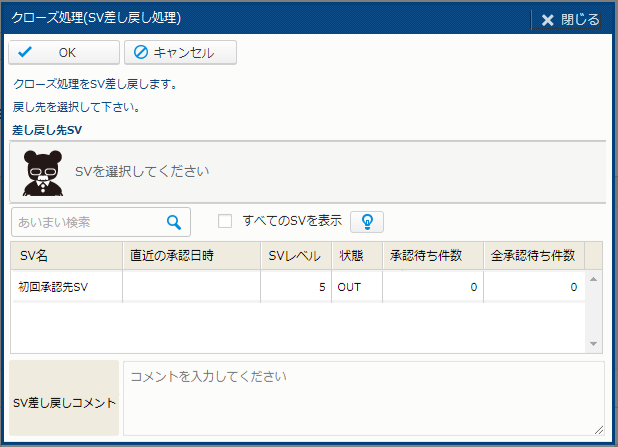Select the 初回承認先SV row
Image resolution: width=618 pixels, height=447 pixels.
click(x=66, y=287)
